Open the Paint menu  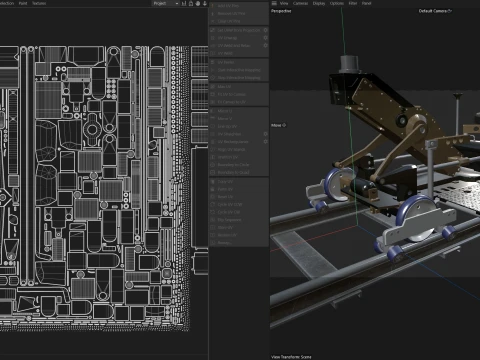23,3
